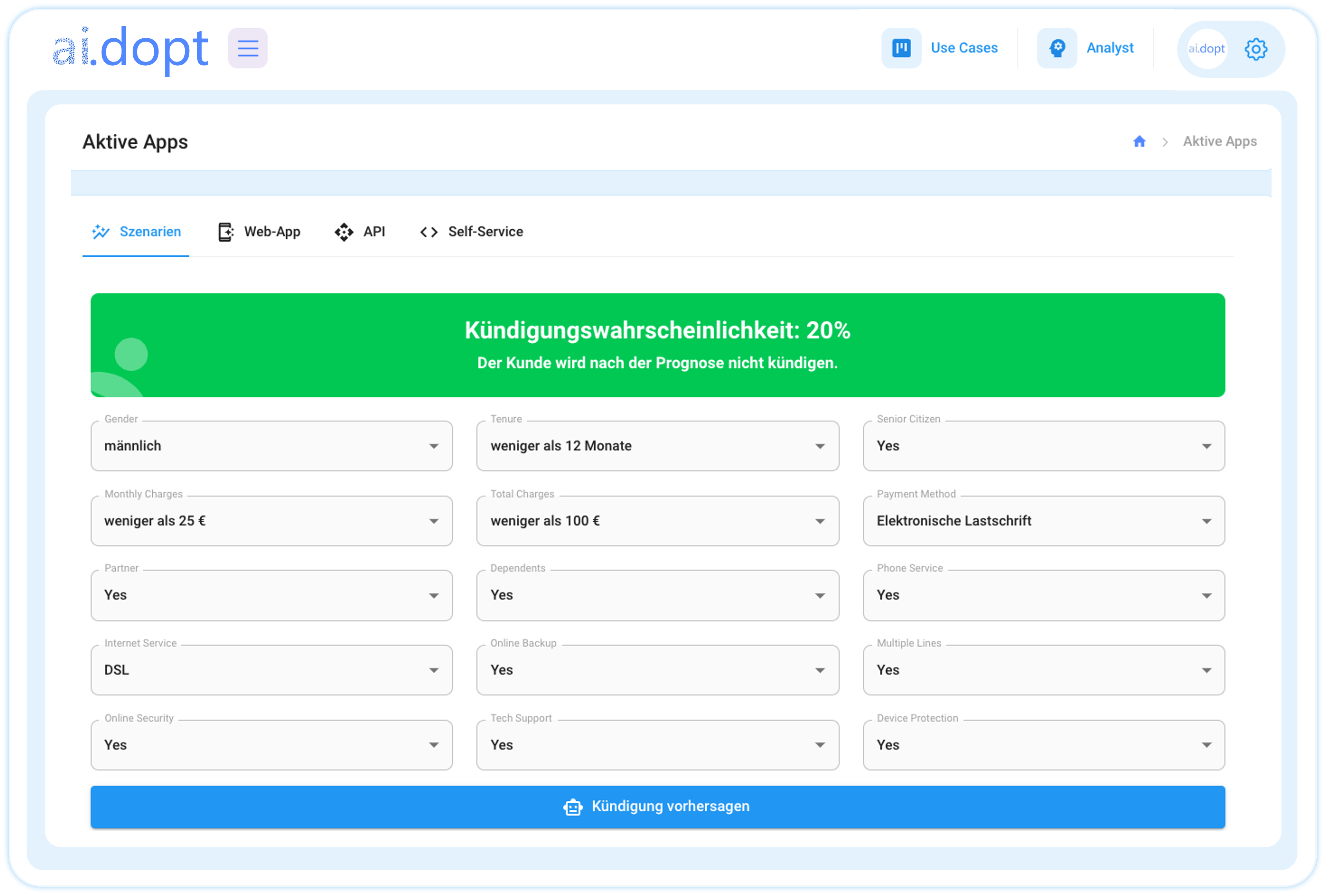This screenshot has height=896, width=1325.
Task: Click robot icon in Kündigung vorhersagen button
Action: tap(573, 807)
